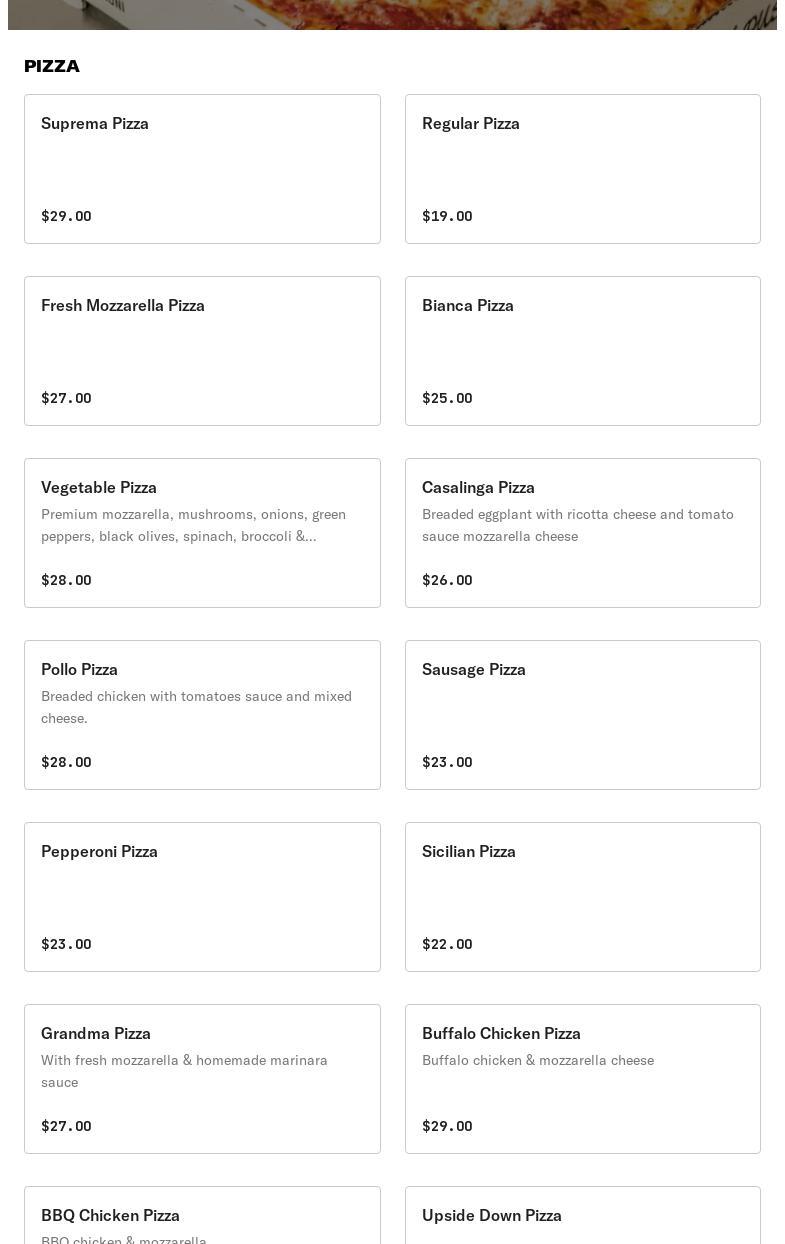Click the Vegetable Pizza ingredients description
This screenshot has height=1244, width=785.
pos(193,525)
